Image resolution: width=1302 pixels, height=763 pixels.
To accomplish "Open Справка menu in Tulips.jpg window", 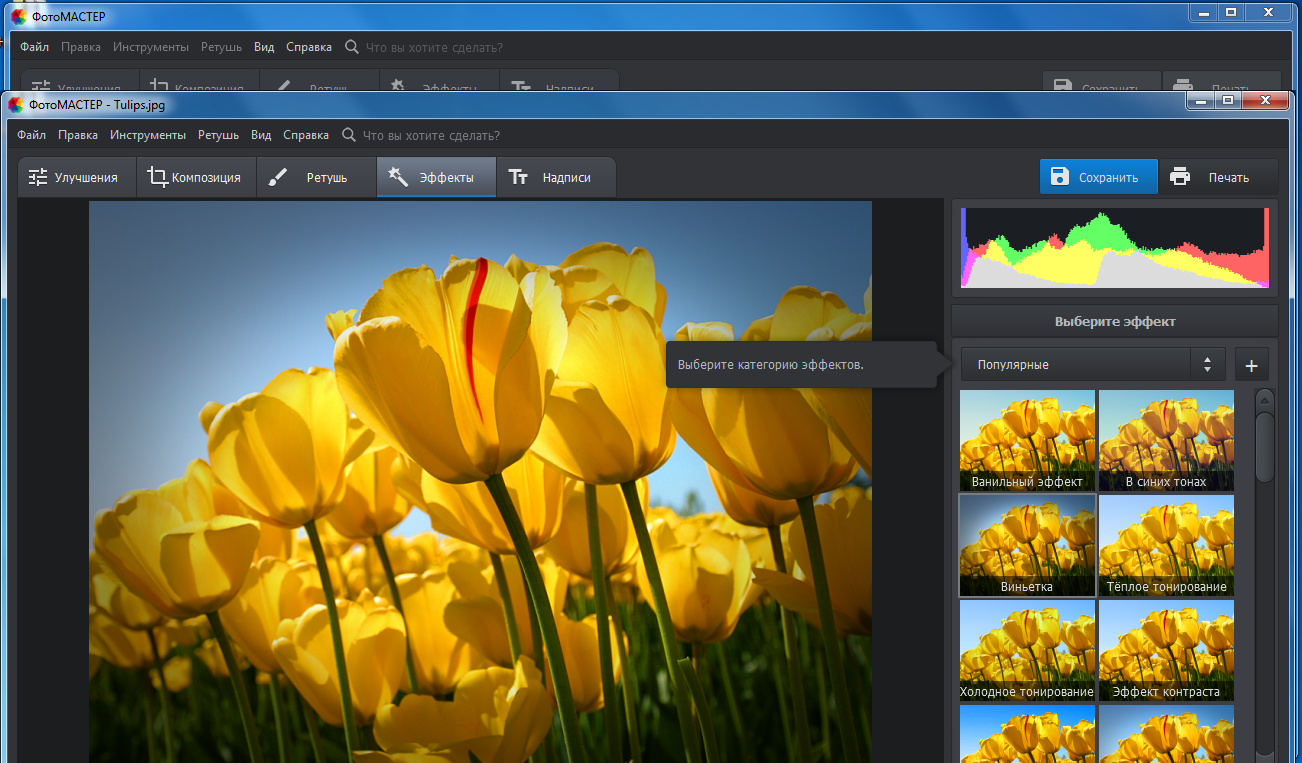I will pyautogui.click(x=306, y=135).
